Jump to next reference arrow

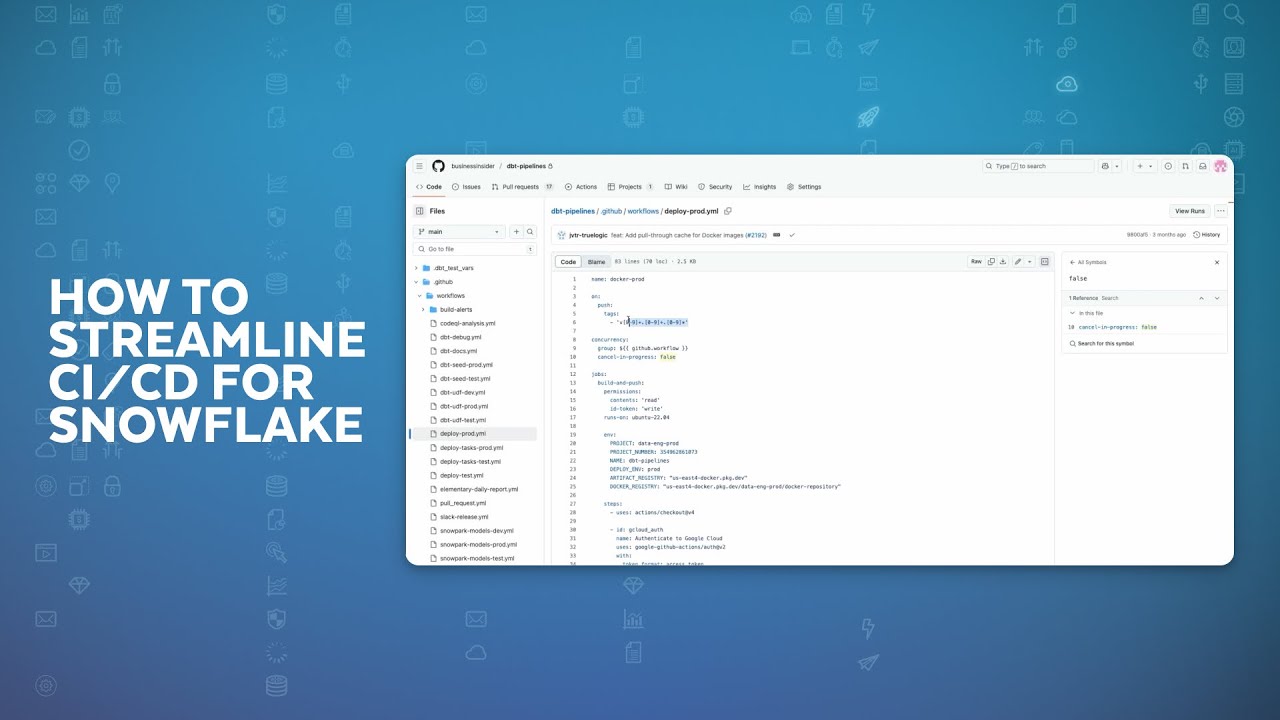click(1217, 298)
